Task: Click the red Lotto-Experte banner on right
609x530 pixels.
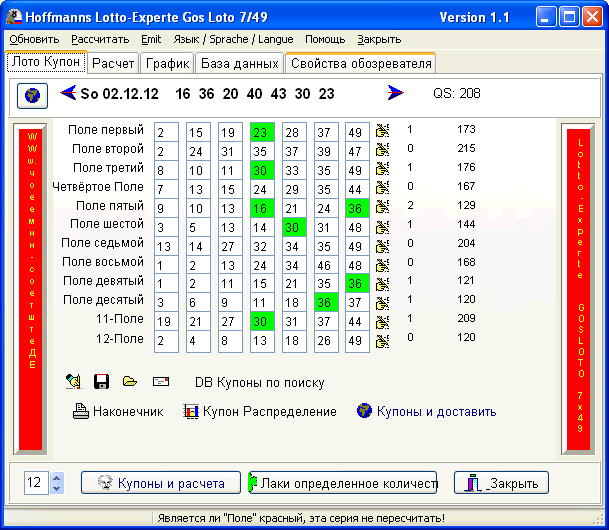Action: pos(578,290)
